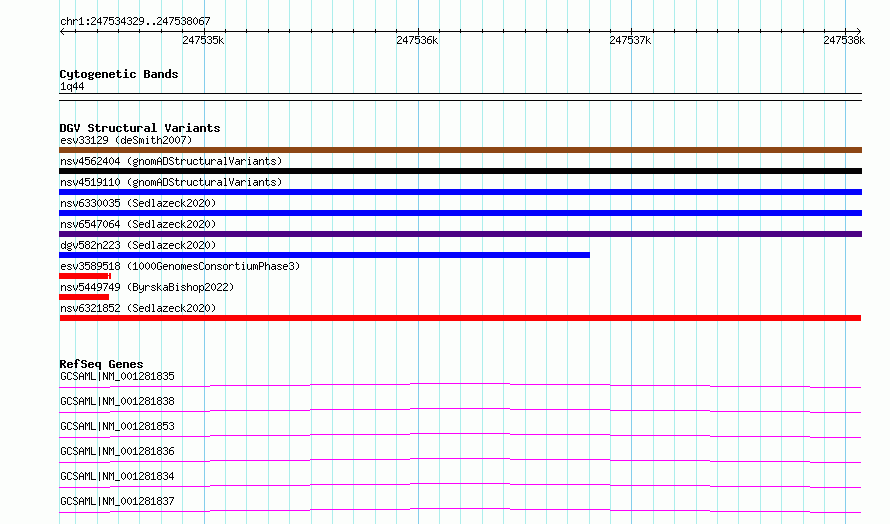Click the 247538k ruler position
890x524 pixels.
[x=844, y=40]
